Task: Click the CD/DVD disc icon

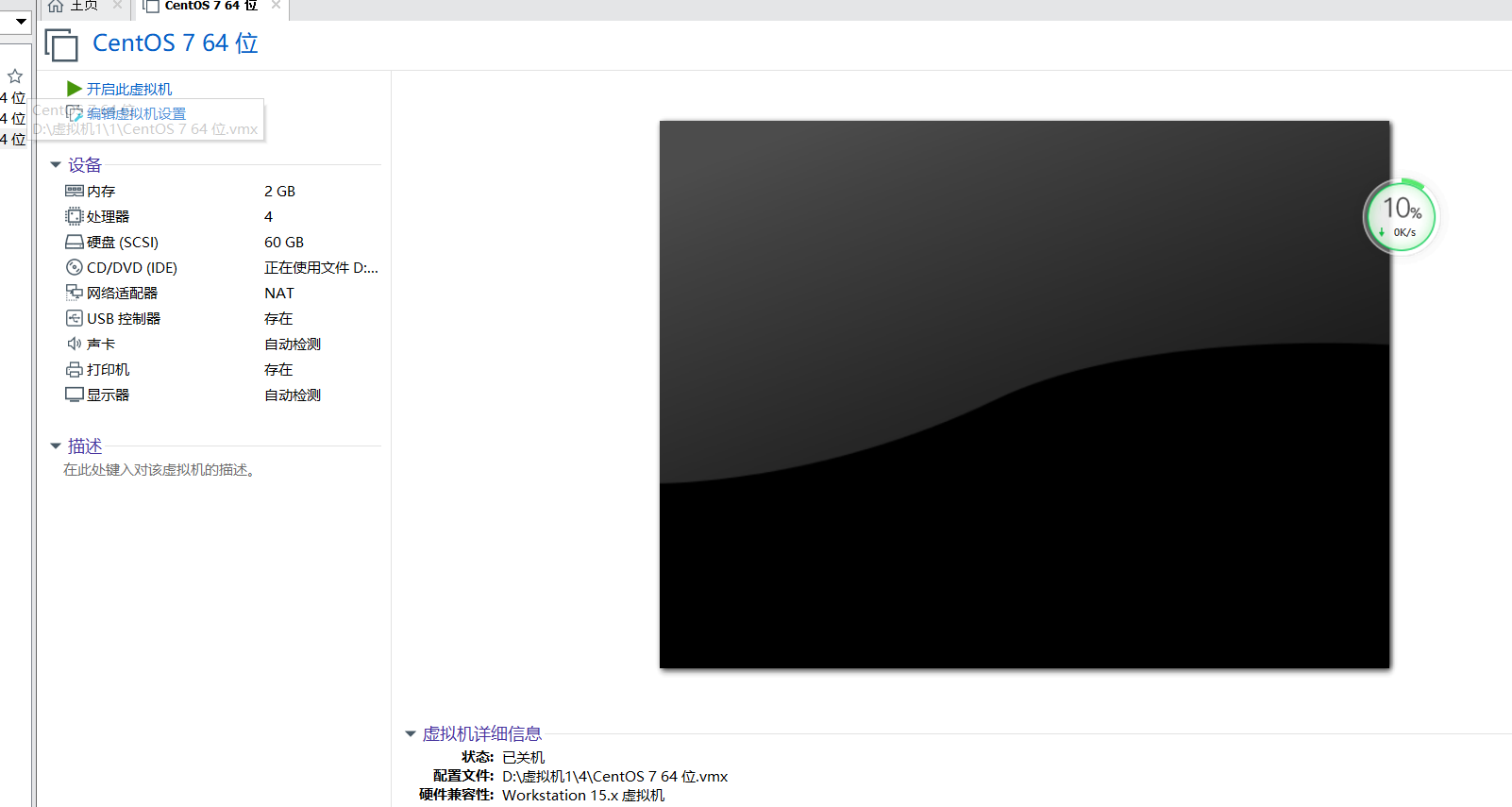Action: (x=75, y=268)
